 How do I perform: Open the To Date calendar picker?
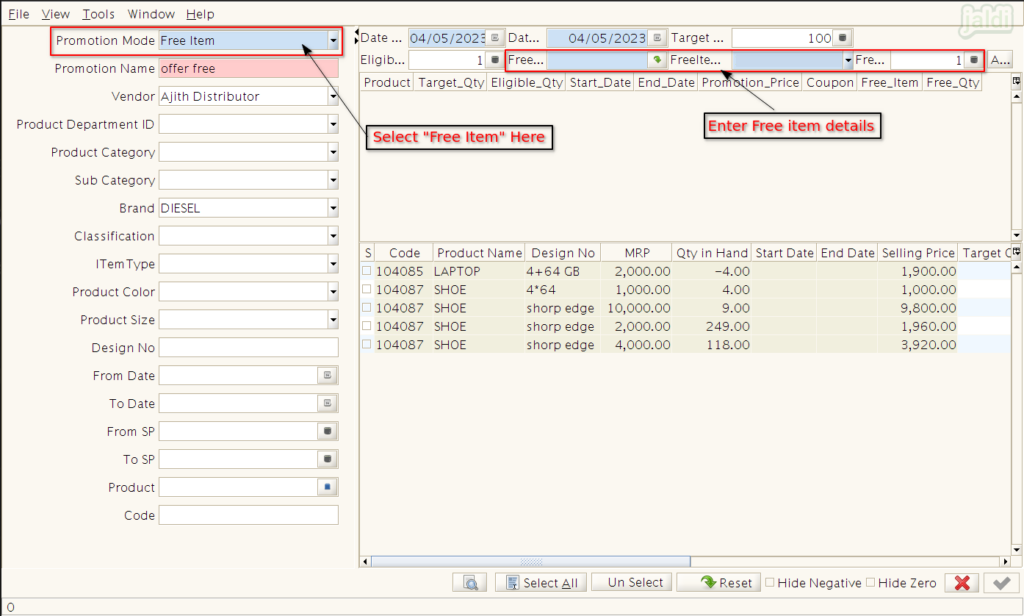327,404
